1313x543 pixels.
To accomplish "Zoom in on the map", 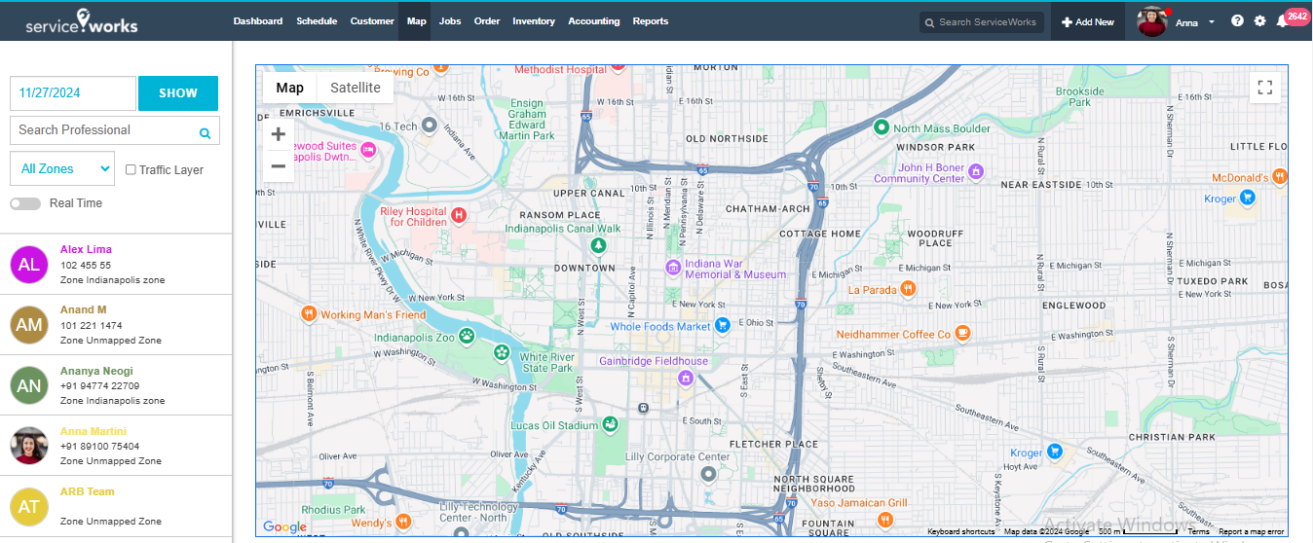I will [x=278, y=134].
